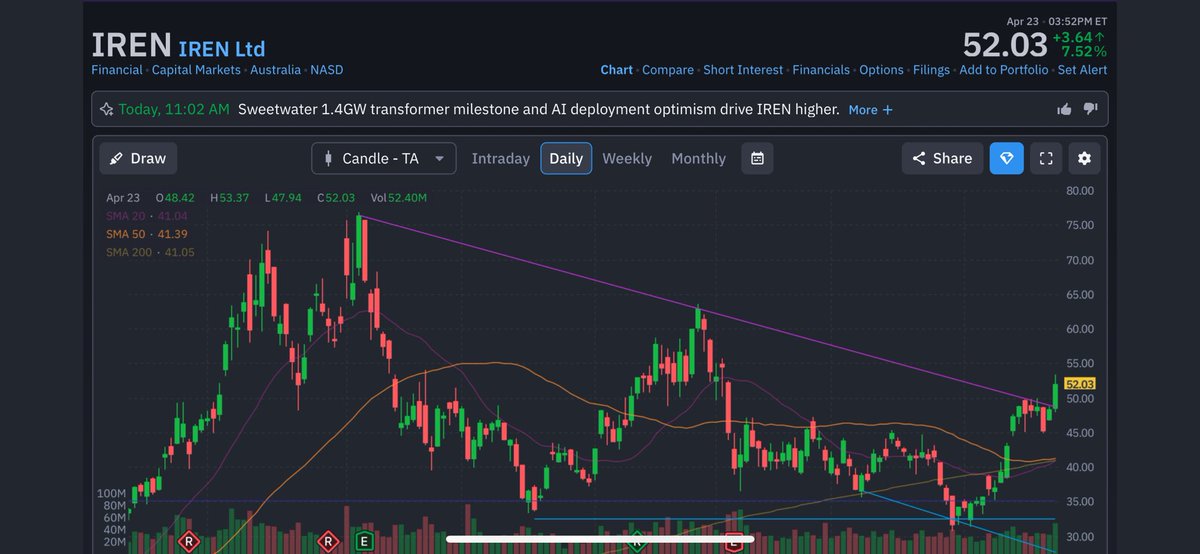Screen dimensions: 1200x554
Task: Open chart settings gear
Action: pyautogui.click(x=1085, y=158)
